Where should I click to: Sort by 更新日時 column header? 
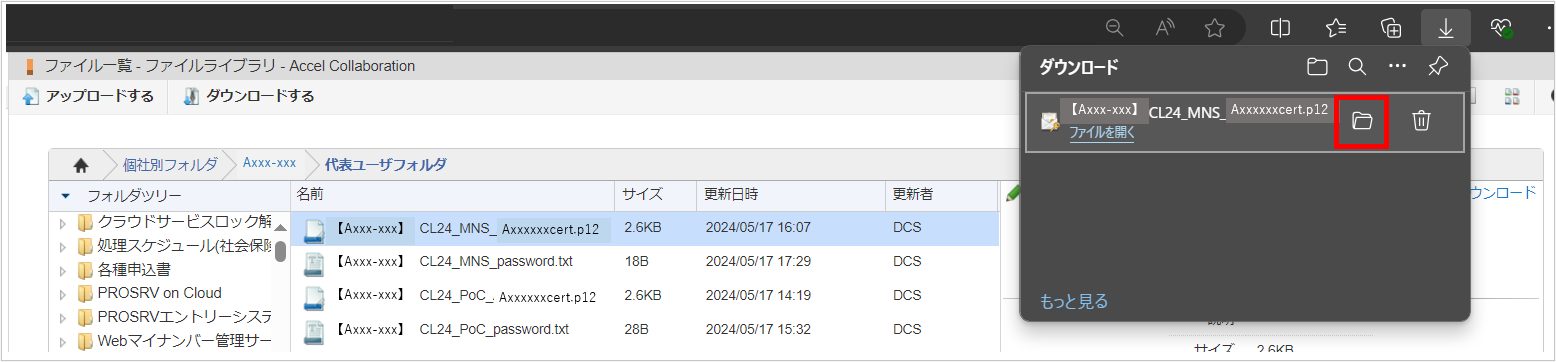(x=790, y=195)
